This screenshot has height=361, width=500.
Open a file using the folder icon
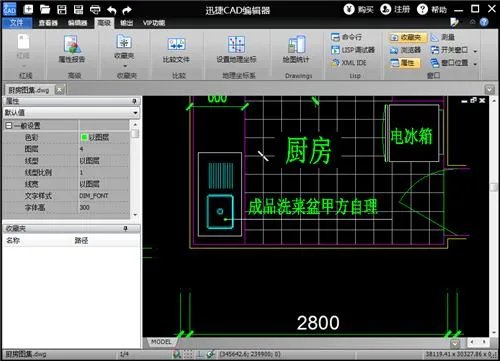pos(45,9)
